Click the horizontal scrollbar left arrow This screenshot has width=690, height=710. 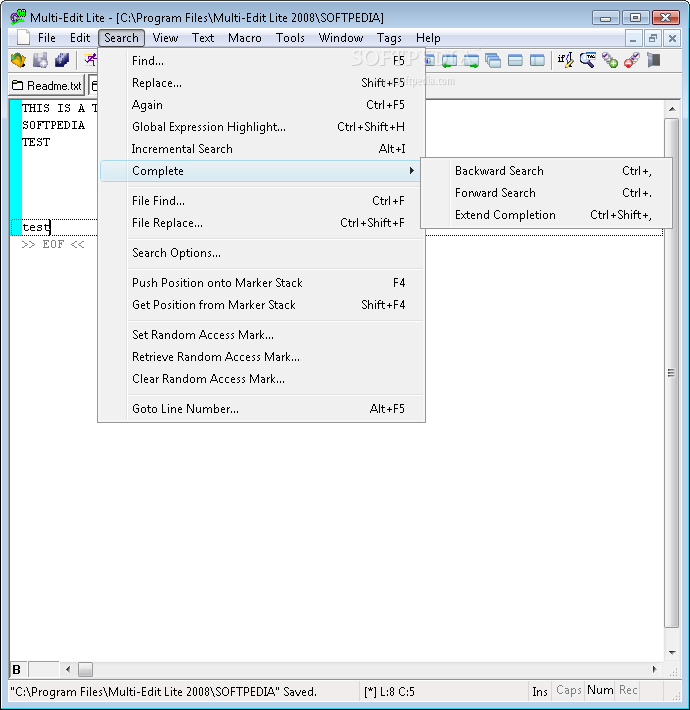(68, 669)
